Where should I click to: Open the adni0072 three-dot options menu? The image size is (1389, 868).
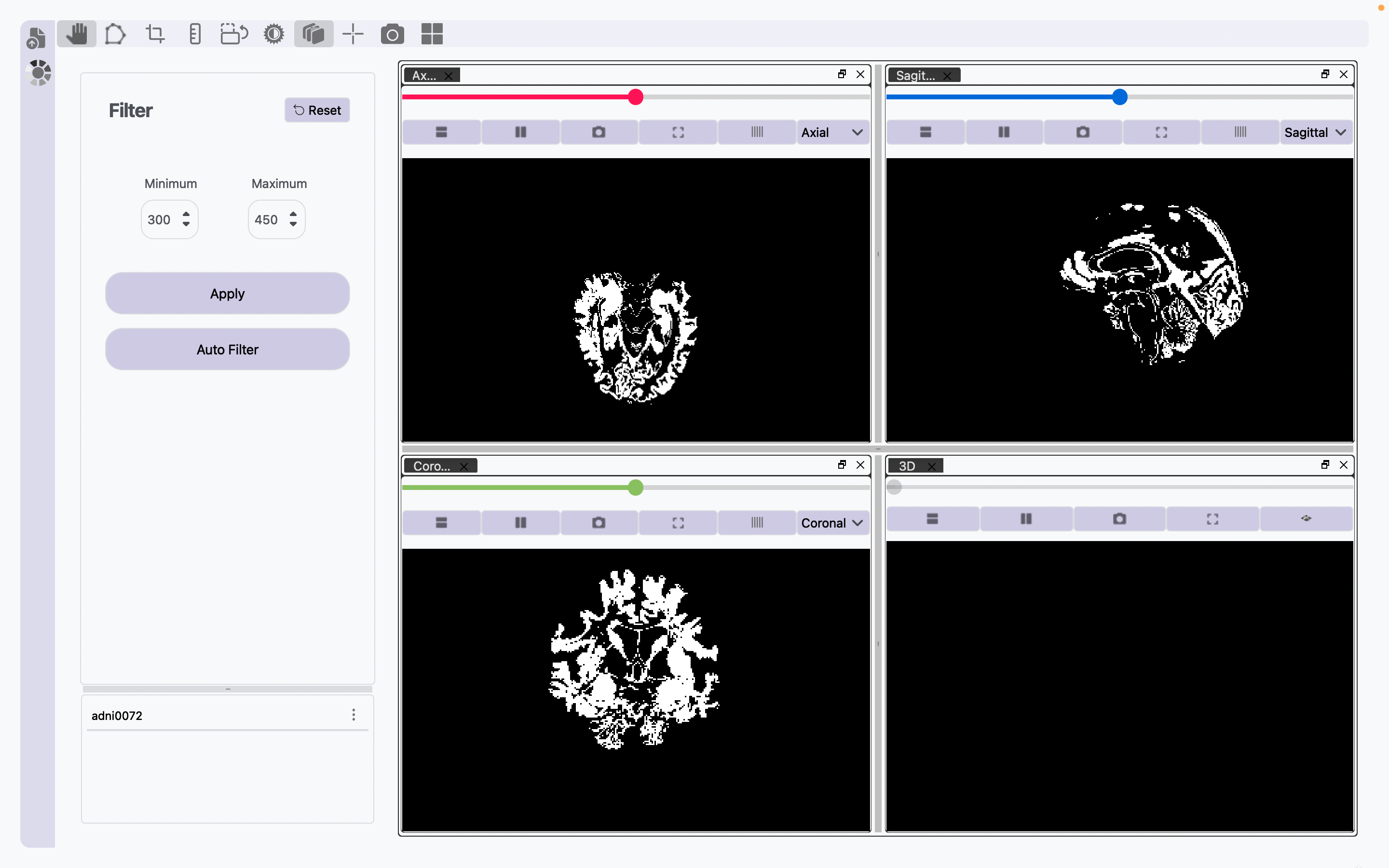coord(354,715)
